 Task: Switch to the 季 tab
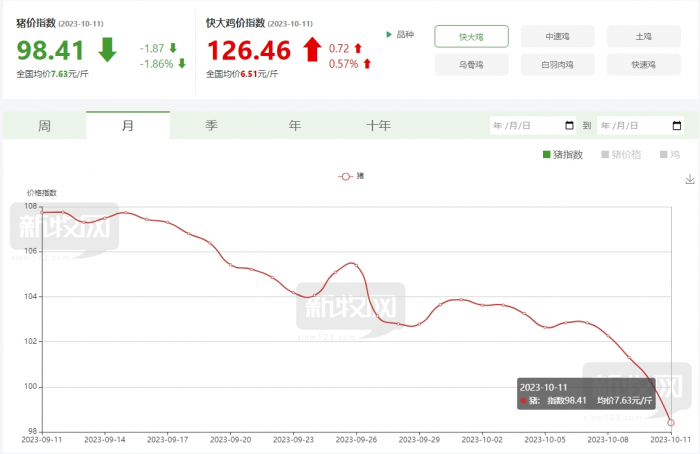pos(211,125)
